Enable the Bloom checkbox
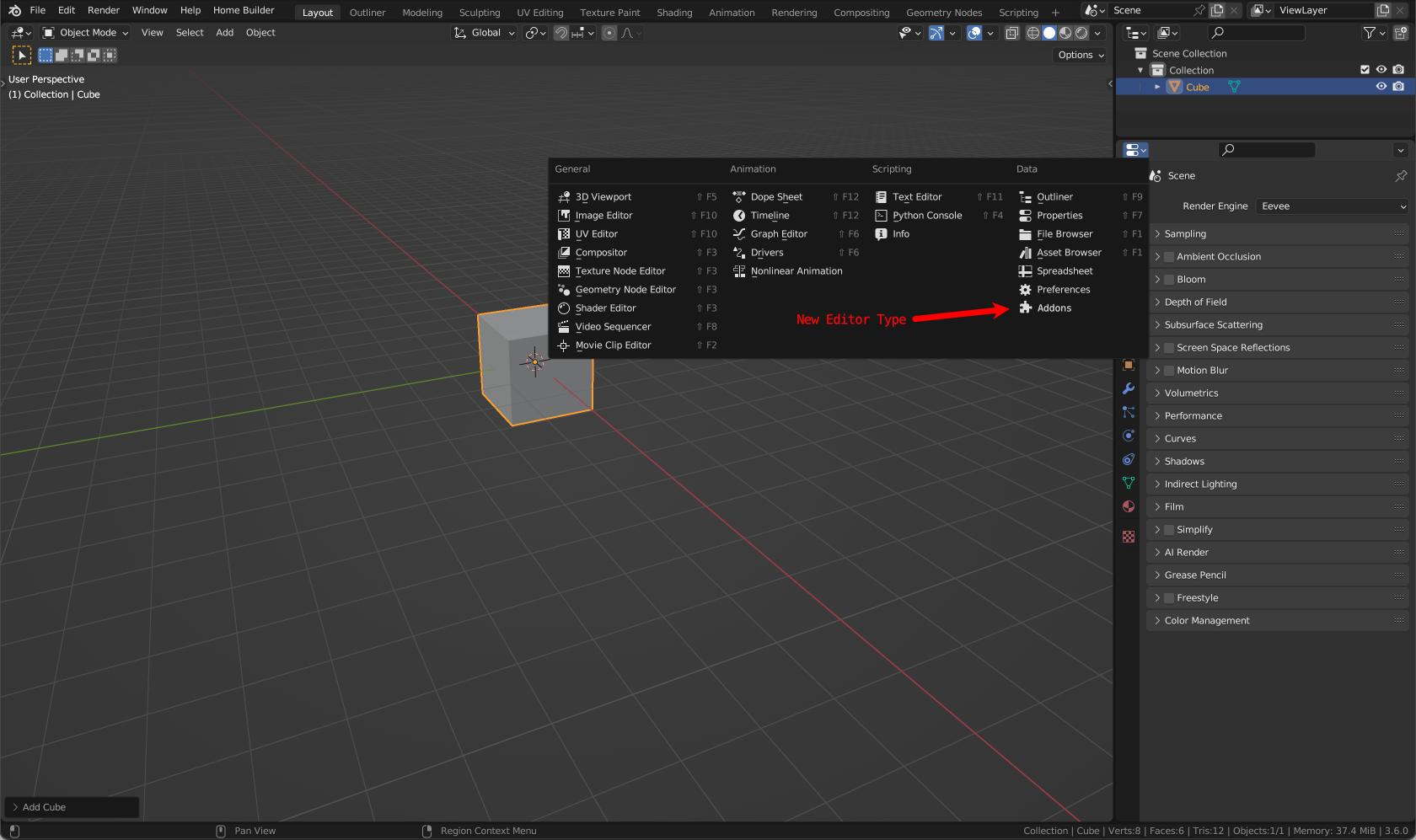The height and width of the screenshot is (840, 1416). click(x=1169, y=280)
